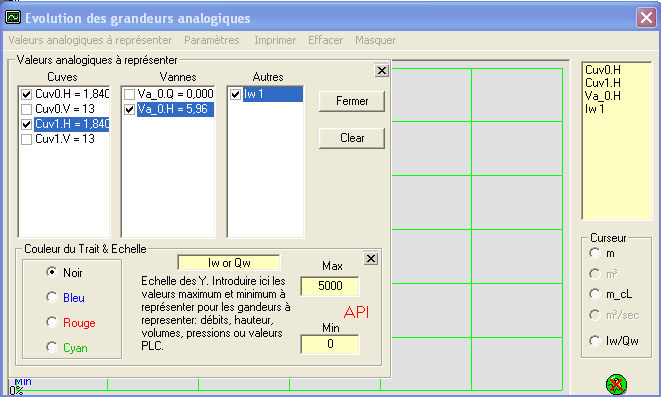This screenshot has width=661, height=397.
Task: Close the Couleur du Trait & Echelle panel
Action: (371, 259)
